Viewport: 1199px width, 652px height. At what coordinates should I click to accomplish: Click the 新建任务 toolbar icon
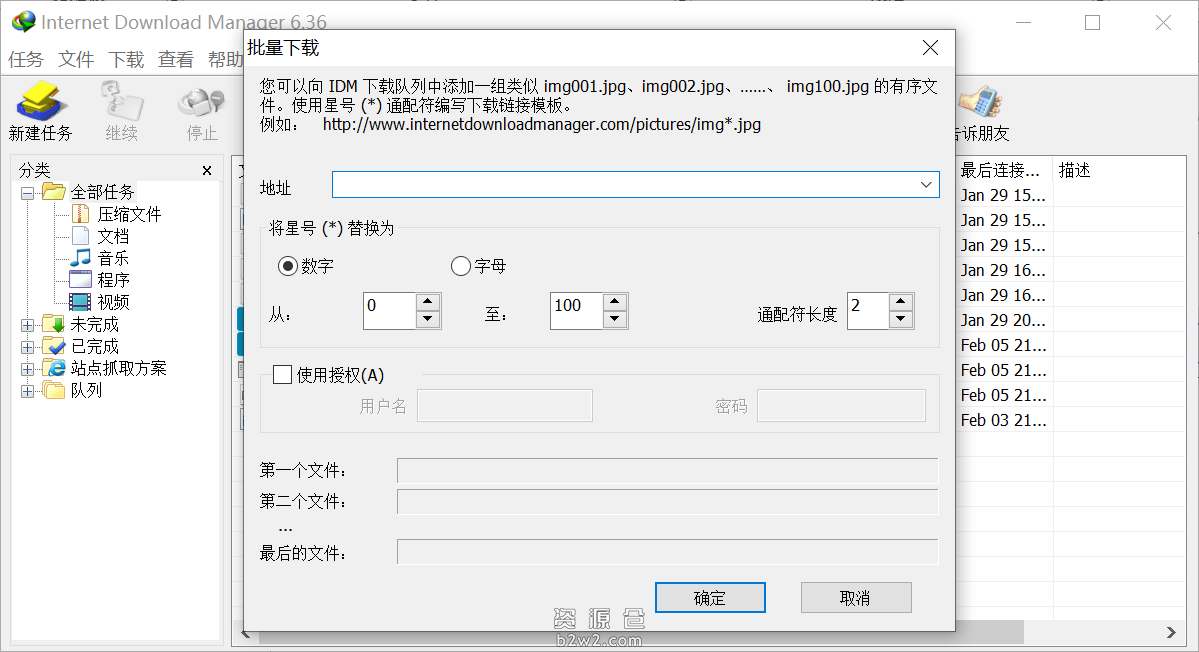[40, 103]
